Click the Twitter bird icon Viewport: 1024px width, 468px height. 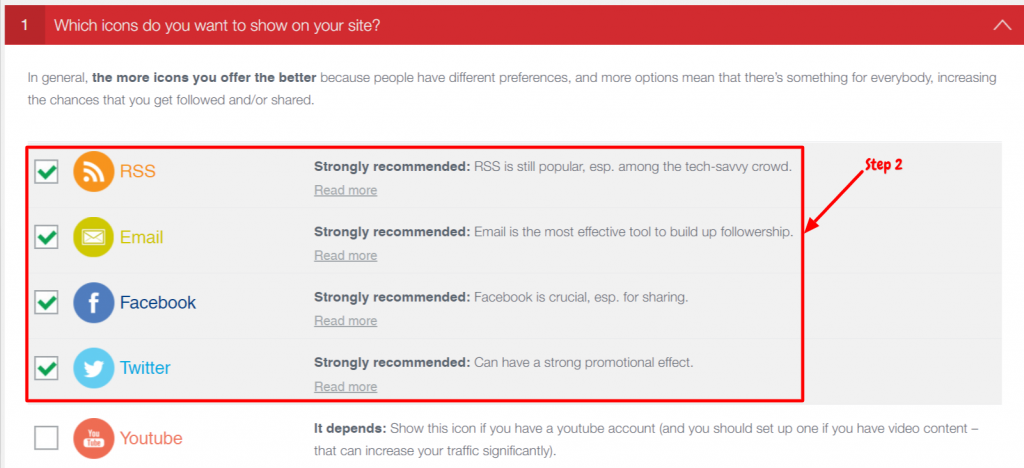pyautogui.click(x=93, y=368)
